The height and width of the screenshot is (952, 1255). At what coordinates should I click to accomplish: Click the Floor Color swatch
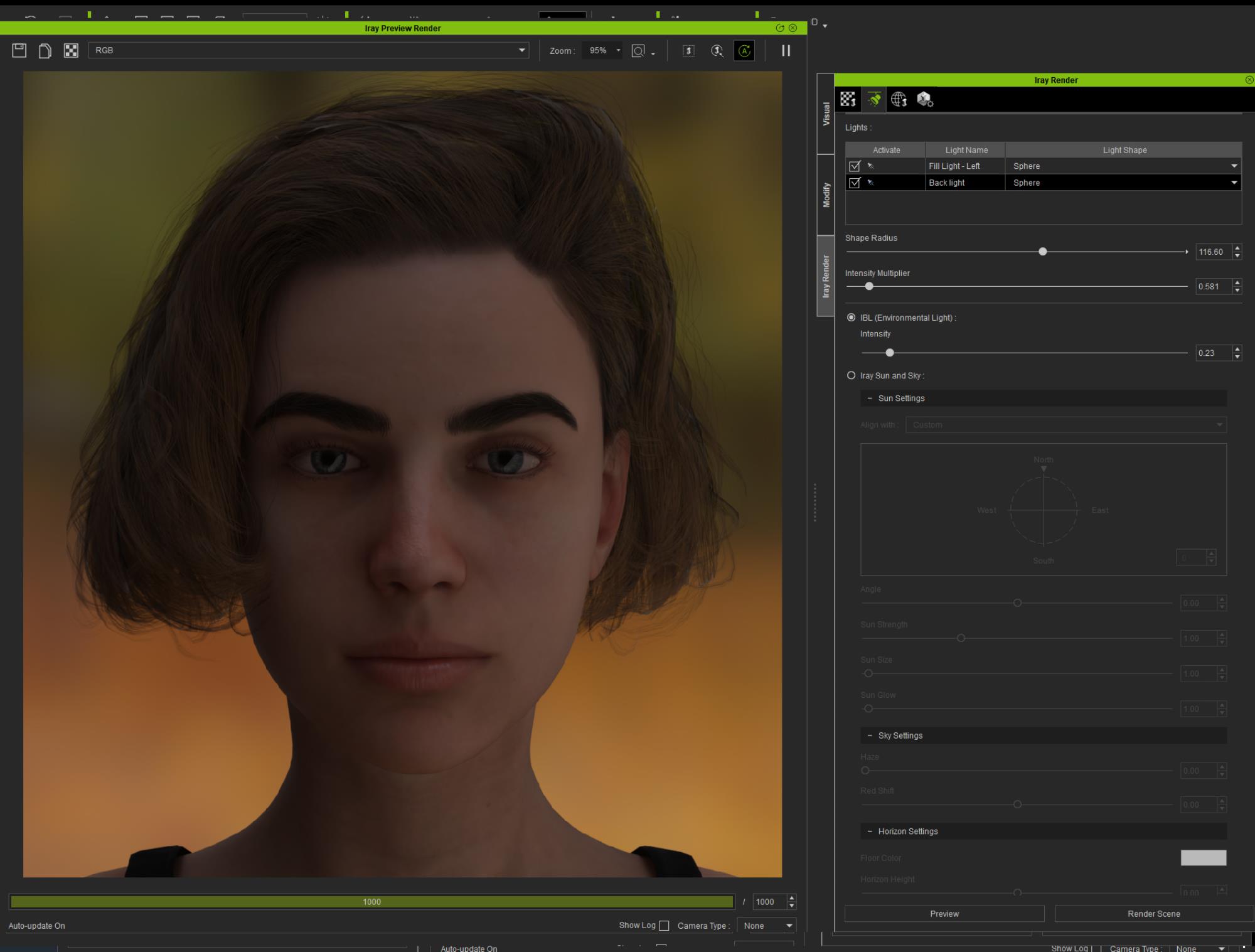(1203, 858)
